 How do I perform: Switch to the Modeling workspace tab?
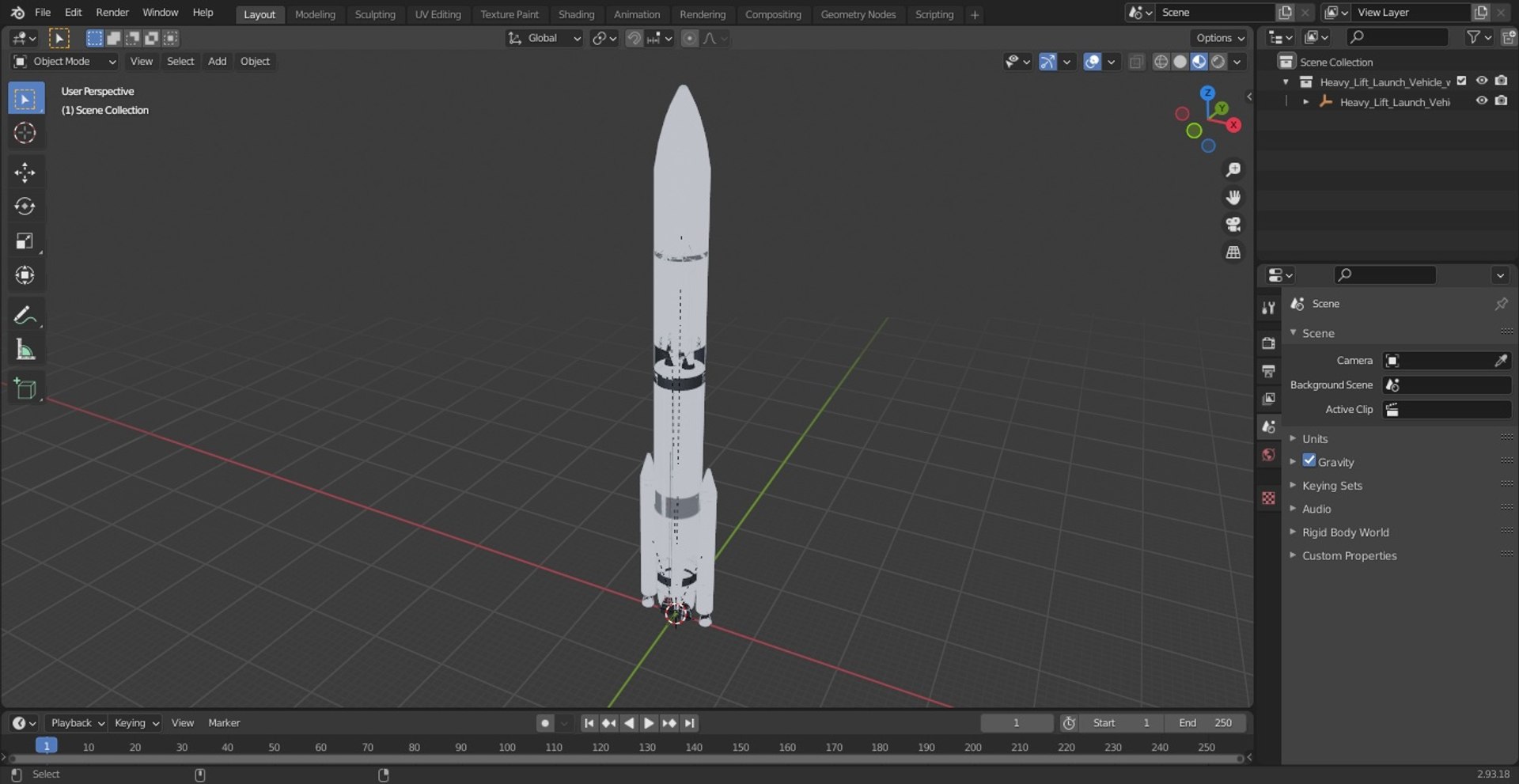315,14
